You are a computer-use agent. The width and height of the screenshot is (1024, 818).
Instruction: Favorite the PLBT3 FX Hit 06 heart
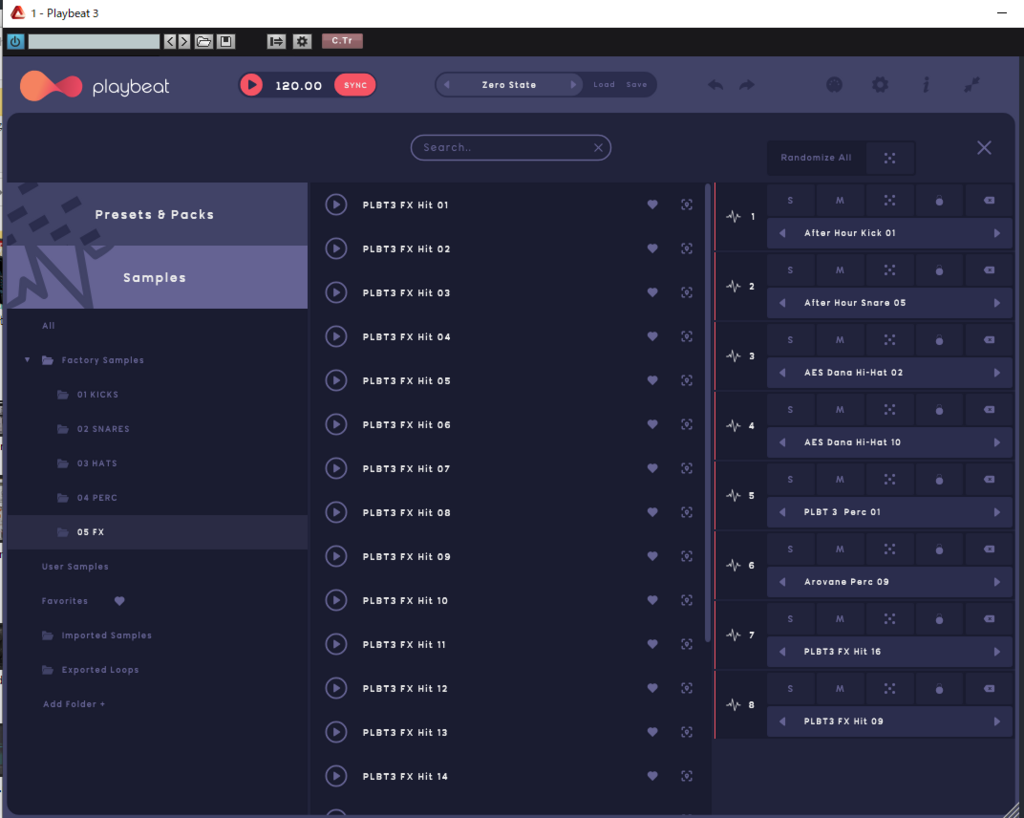pyautogui.click(x=652, y=424)
